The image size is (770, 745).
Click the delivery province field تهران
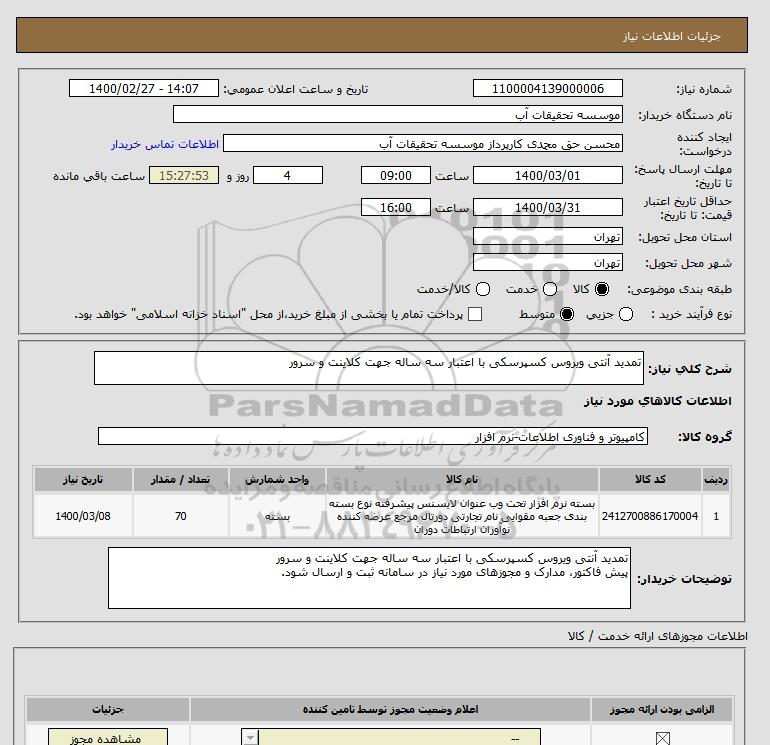click(x=548, y=237)
